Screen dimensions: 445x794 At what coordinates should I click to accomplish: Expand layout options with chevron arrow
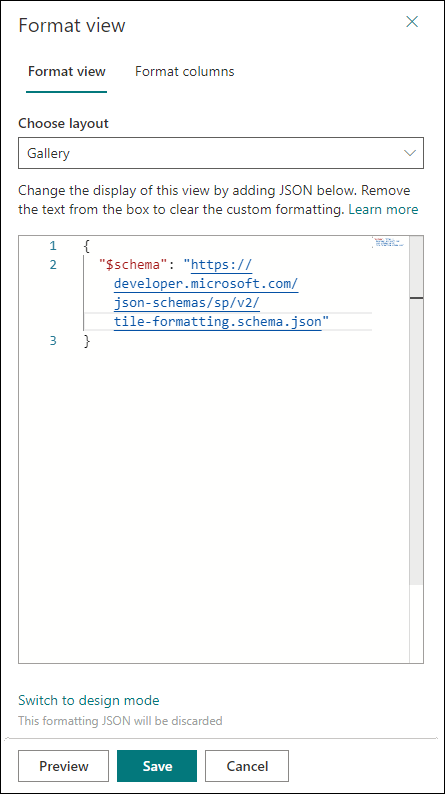[410, 153]
